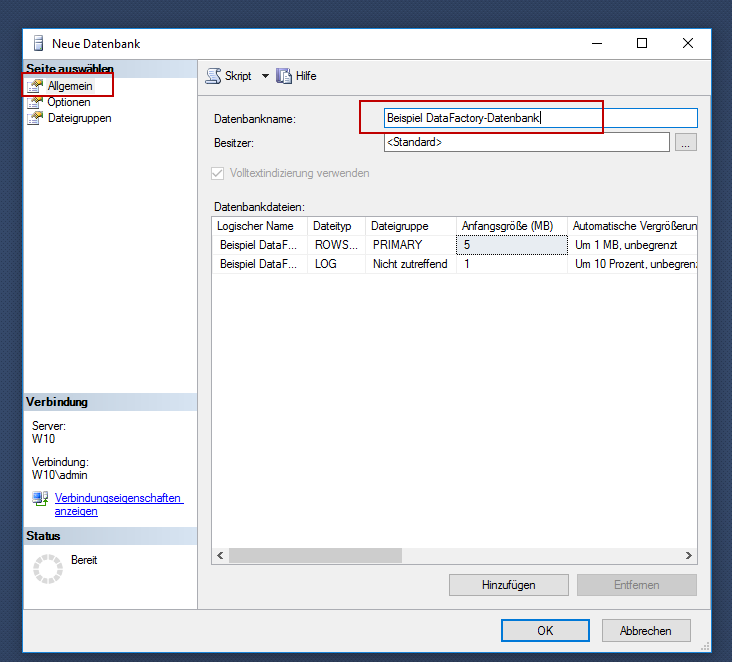
Task: Click the Verbindungseigenschaften icon
Action: click(41, 498)
